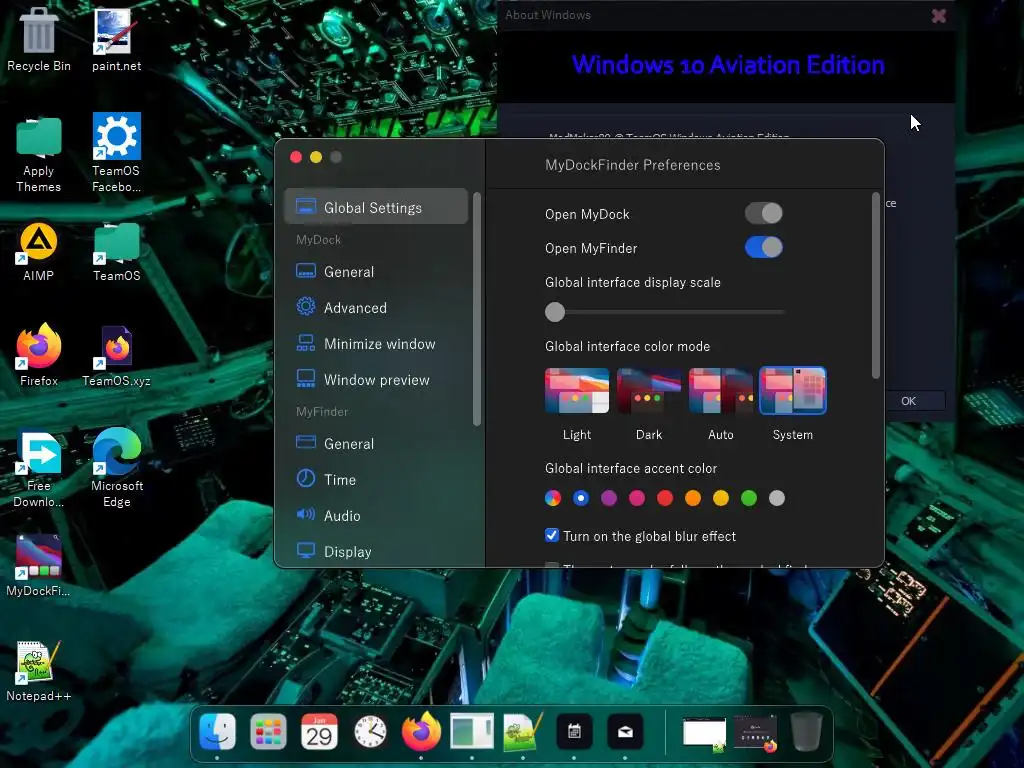This screenshot has height=768, width=1024.
Task: Choose the red accent color
Action: pos(665,498)
